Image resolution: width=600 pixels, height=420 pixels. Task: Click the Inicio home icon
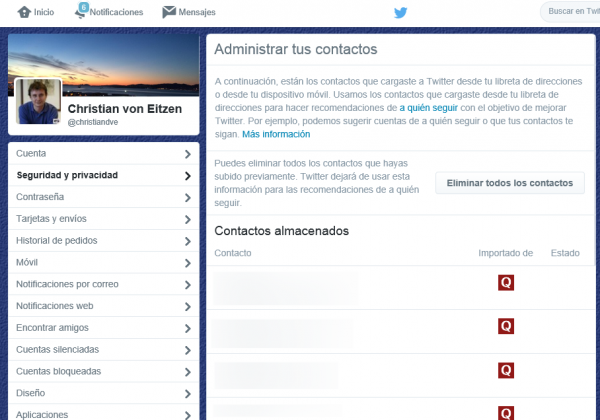[x=24, y=12]
